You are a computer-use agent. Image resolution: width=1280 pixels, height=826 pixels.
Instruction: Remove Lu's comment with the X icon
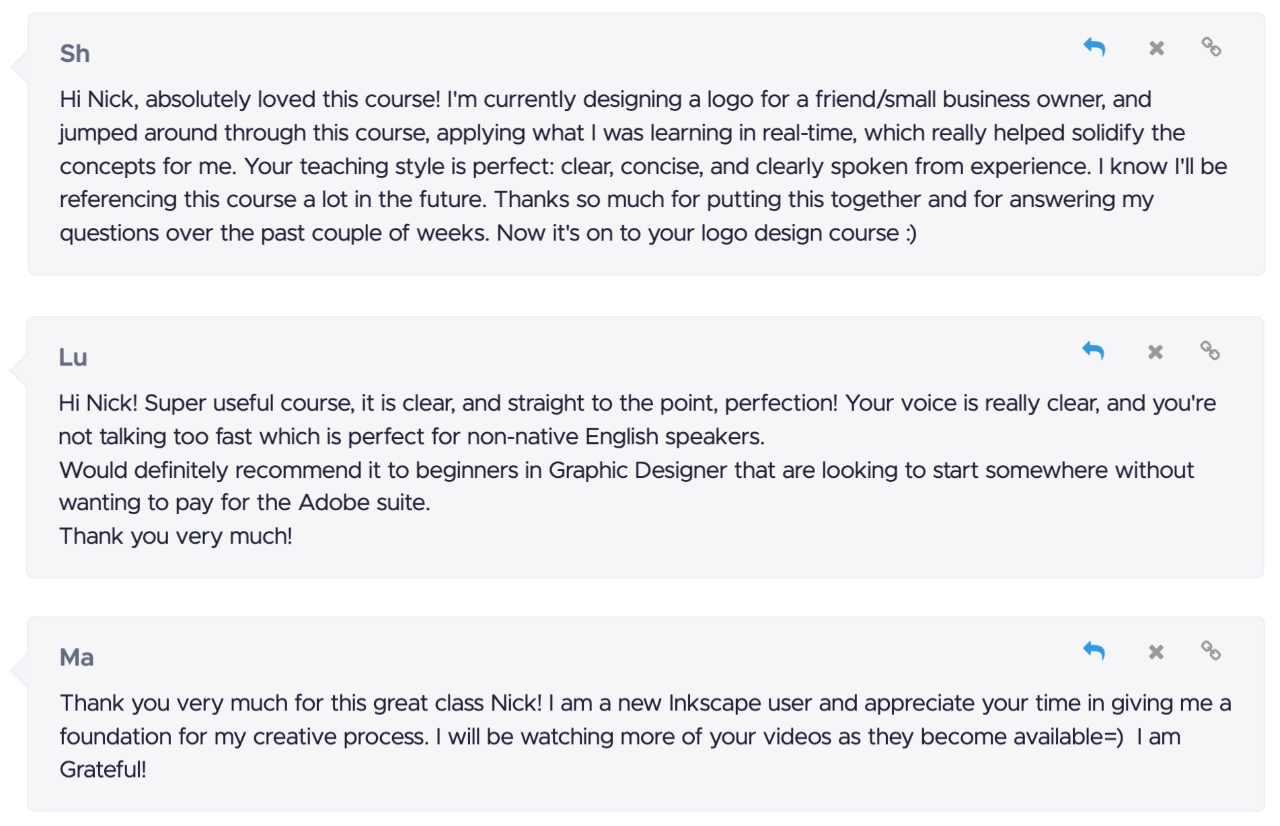pyautogui.click(x=1155, y=352)
